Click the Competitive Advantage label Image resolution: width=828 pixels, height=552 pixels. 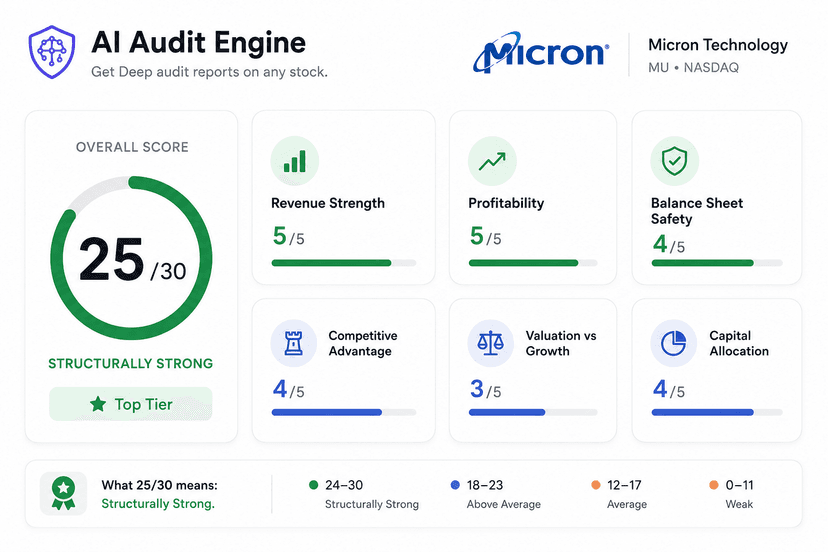363,343
